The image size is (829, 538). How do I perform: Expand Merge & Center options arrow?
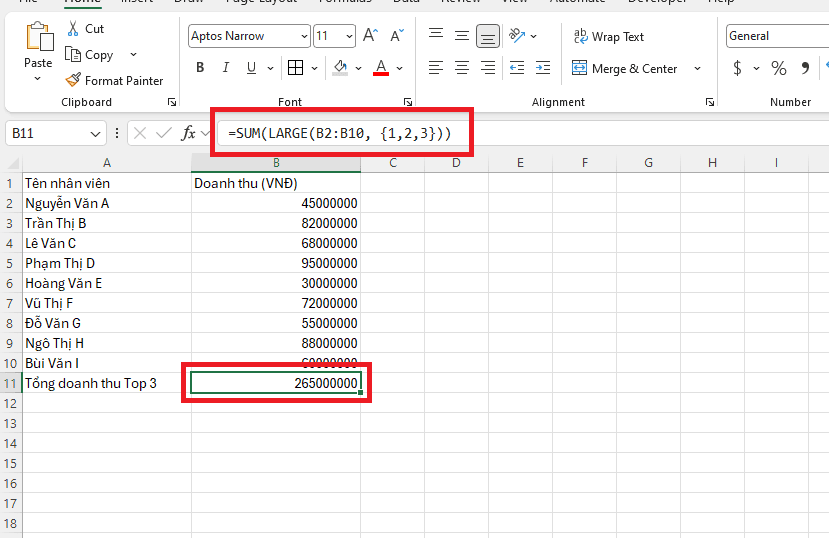click(x=697, y=68)
